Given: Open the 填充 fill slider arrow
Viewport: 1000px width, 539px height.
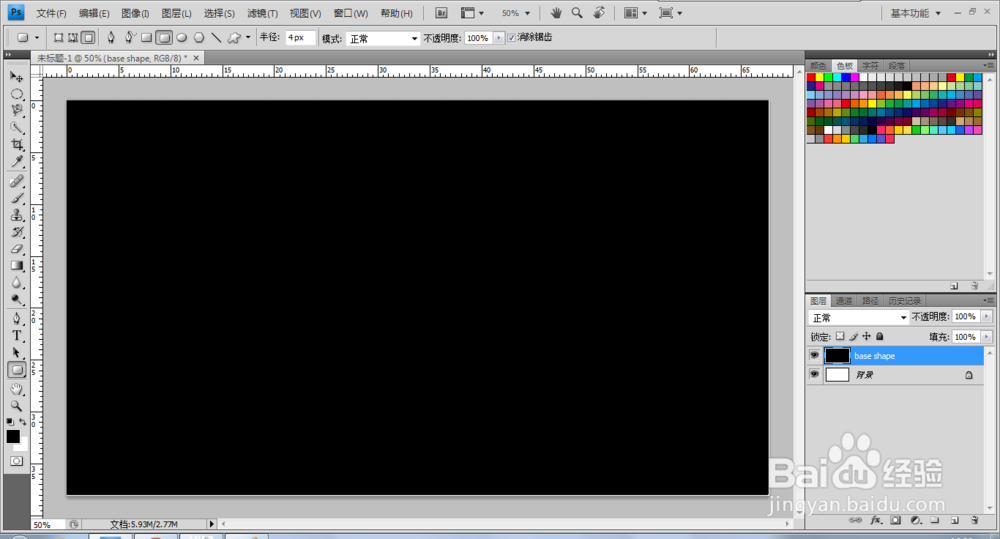Looking at the screenshot, I should (987, 336).
